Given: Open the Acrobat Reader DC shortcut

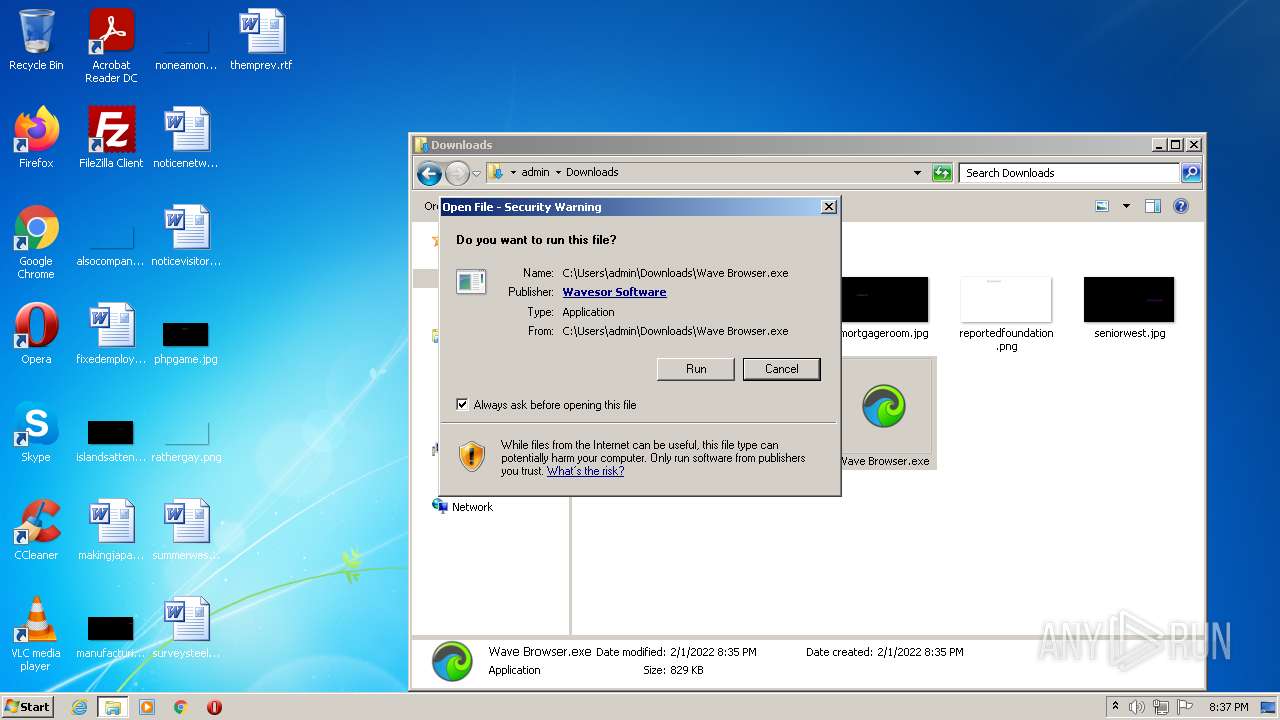Looking at the screenshot, I should pyautogui.click(x=111, y=46).
